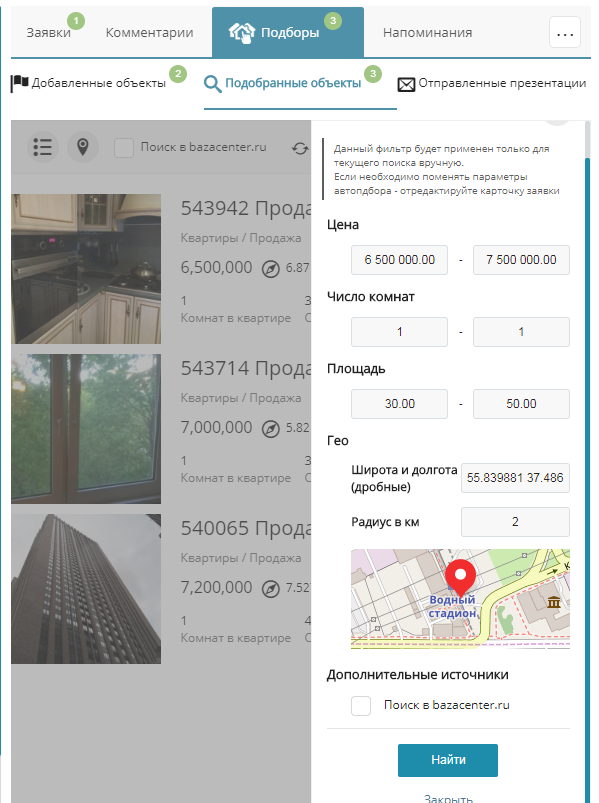
Task: Click the museum icon on the map
Action: 553,602
